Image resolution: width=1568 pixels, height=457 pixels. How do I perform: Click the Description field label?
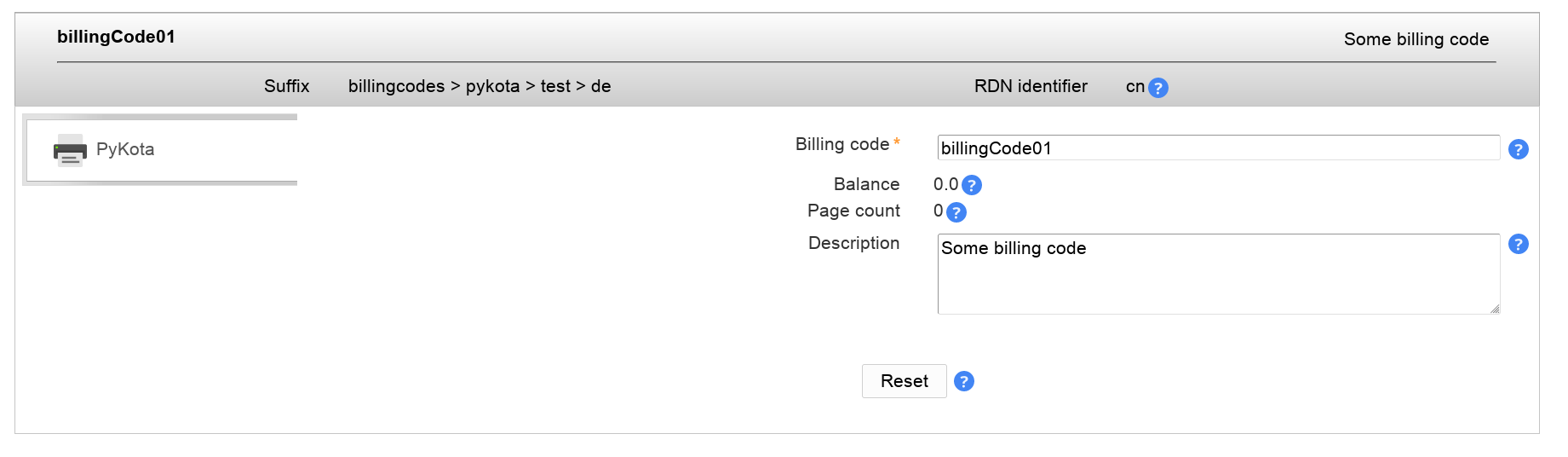click(x=853, y=243)
